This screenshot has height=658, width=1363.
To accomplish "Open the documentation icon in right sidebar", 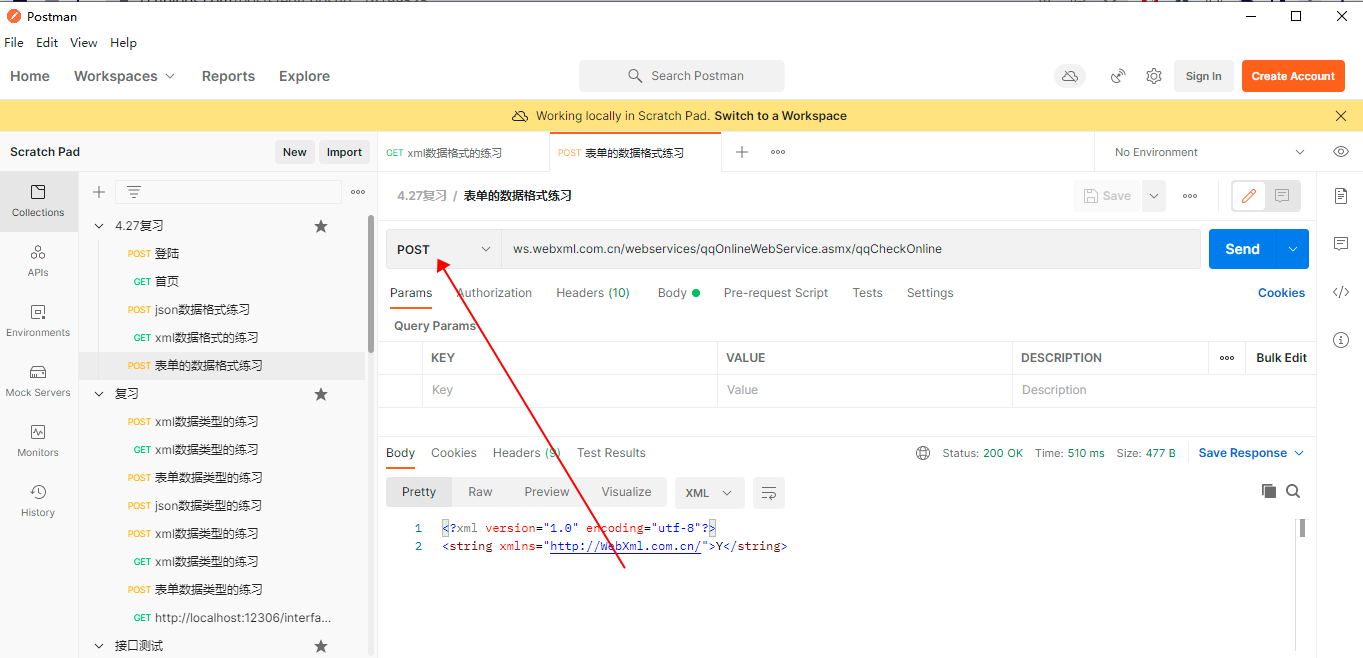I will click(x=1341, y=196).
